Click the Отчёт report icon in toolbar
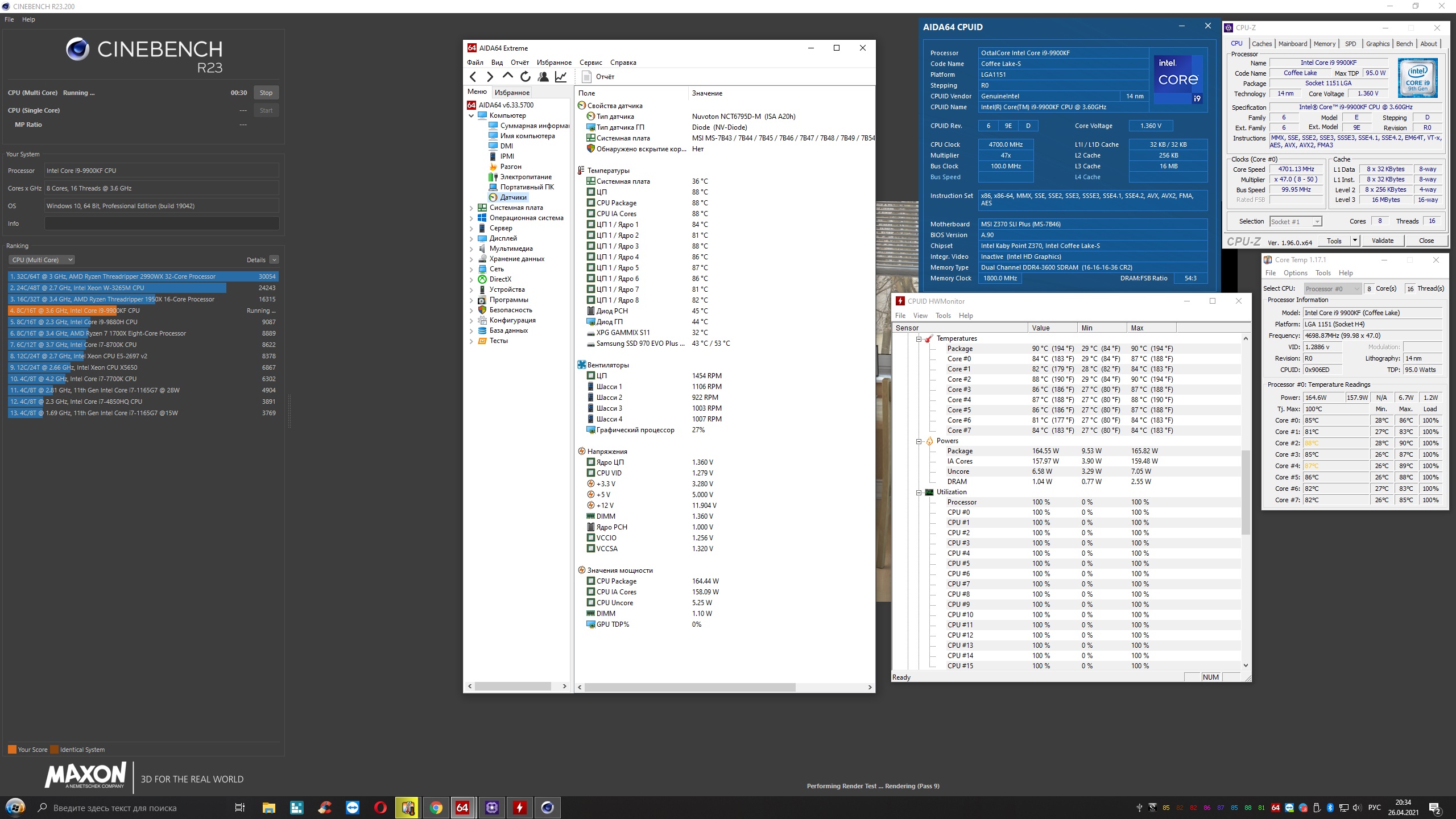The image size is (1456, 819). click(x=587, y=77)
